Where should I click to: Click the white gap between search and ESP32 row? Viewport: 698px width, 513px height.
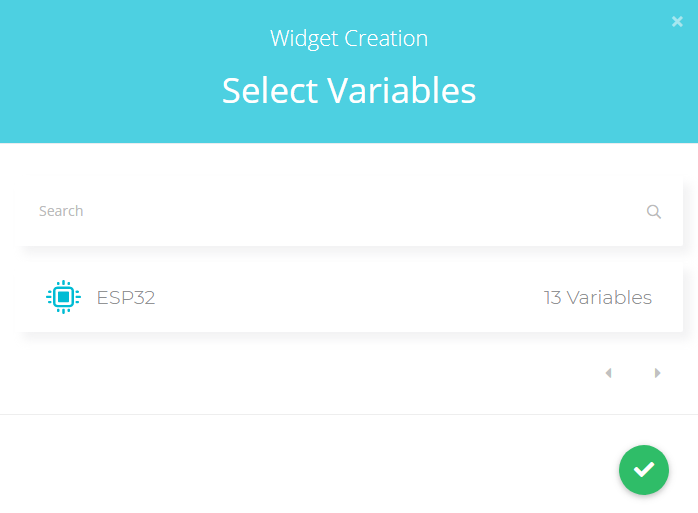click(x=350, y=256)
